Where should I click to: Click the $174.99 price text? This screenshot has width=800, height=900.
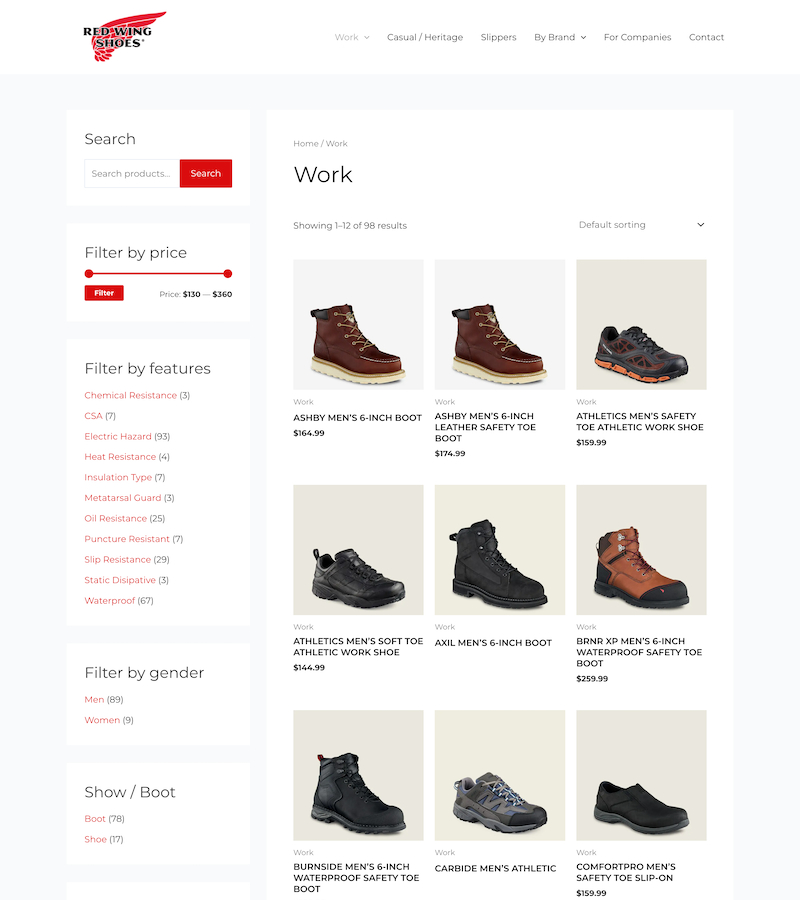(x=450, y=453)
